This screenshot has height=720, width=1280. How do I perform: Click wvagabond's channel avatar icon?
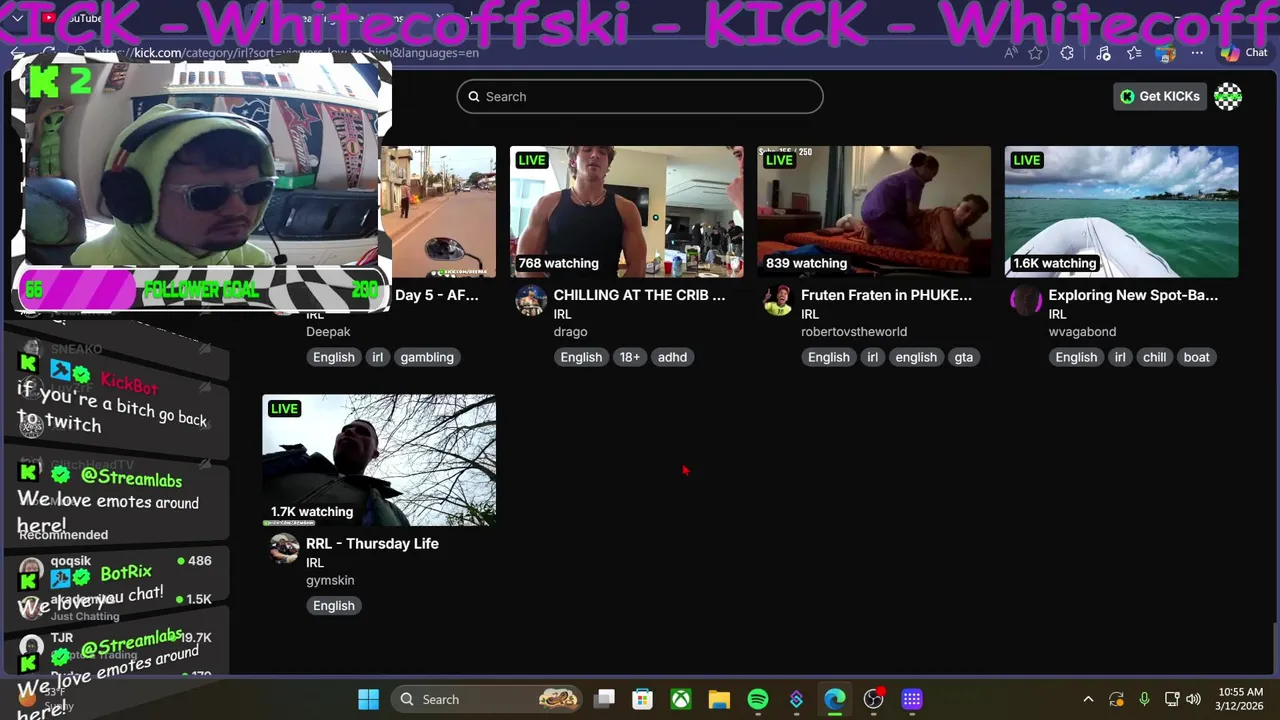(1026, 300)
